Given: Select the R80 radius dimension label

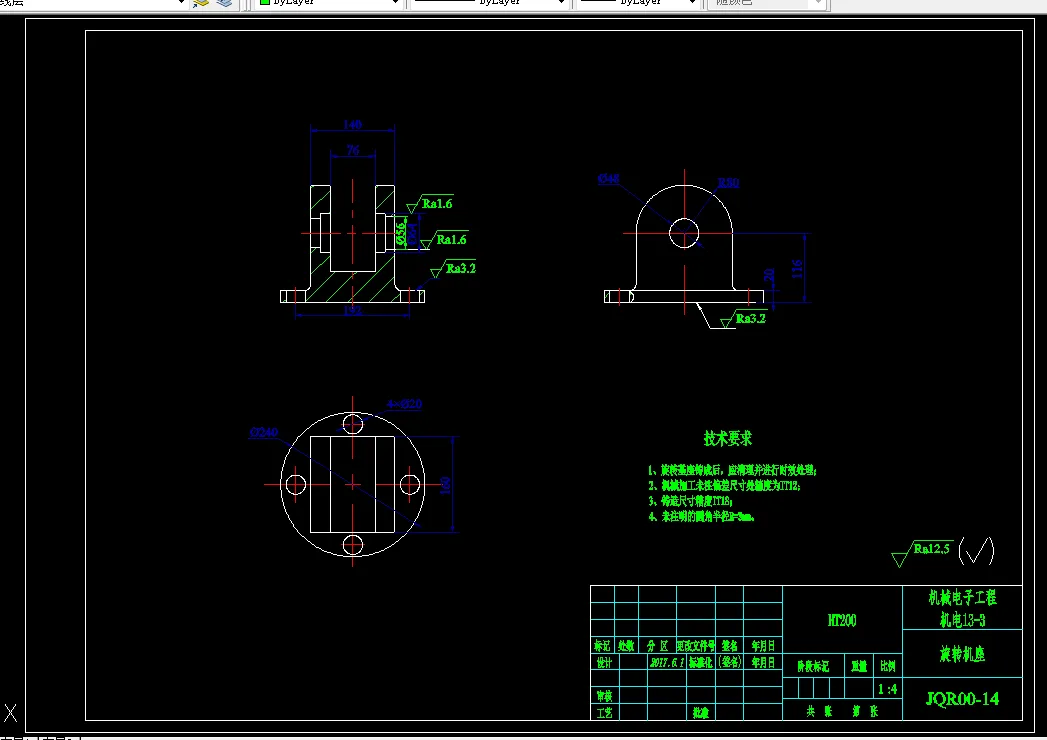Looking at the screenshot, I should pyautogui.click(x=728, y=182).
